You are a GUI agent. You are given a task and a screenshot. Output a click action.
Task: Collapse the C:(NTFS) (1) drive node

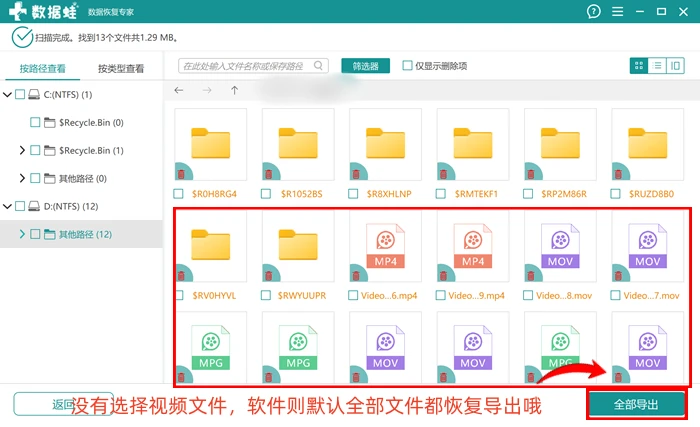pyautogui.click(x=7, y=94)
